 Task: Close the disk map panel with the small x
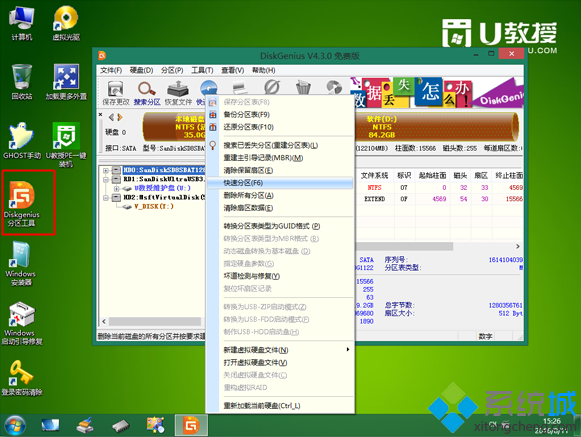click(101, 115)
